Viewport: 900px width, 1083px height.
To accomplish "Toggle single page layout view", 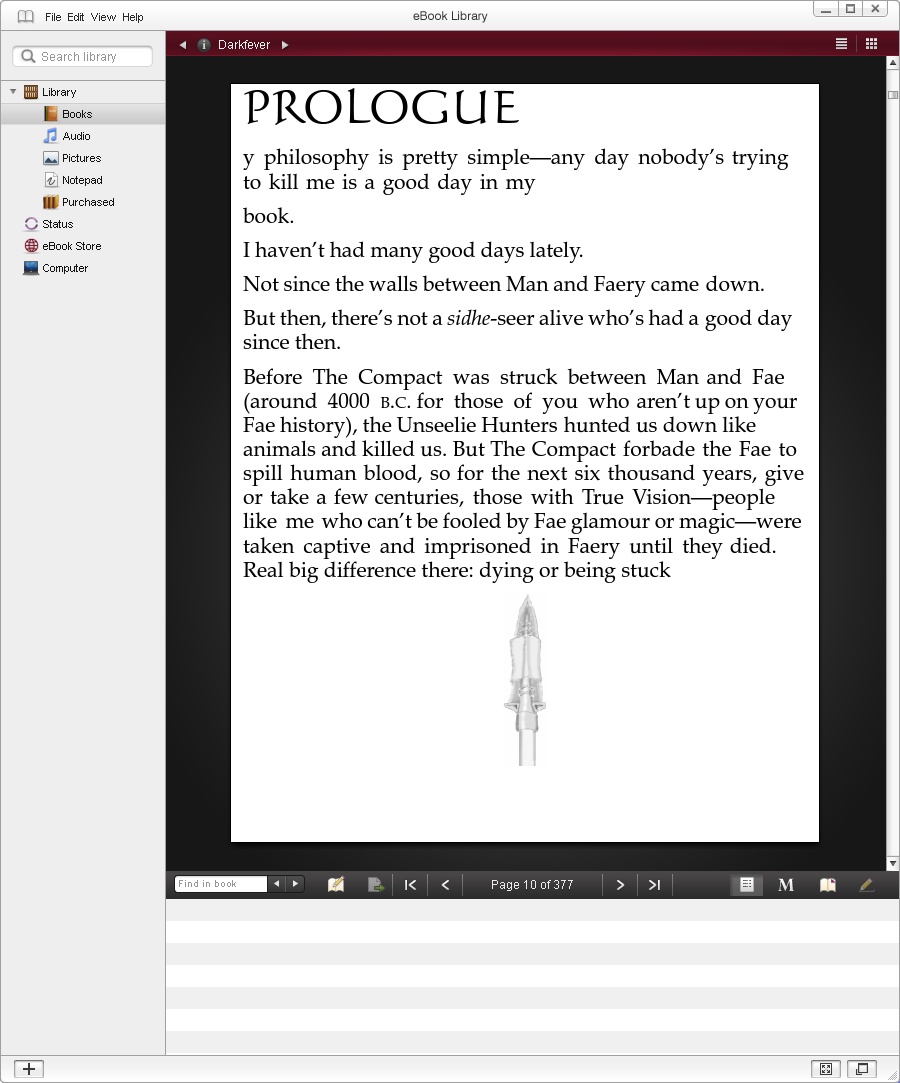I will click(x=747, y=885).
